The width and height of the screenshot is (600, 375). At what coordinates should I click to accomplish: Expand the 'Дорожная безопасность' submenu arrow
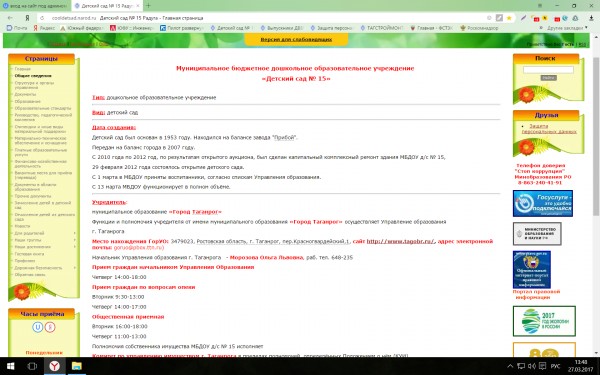(x=75, y=268)
